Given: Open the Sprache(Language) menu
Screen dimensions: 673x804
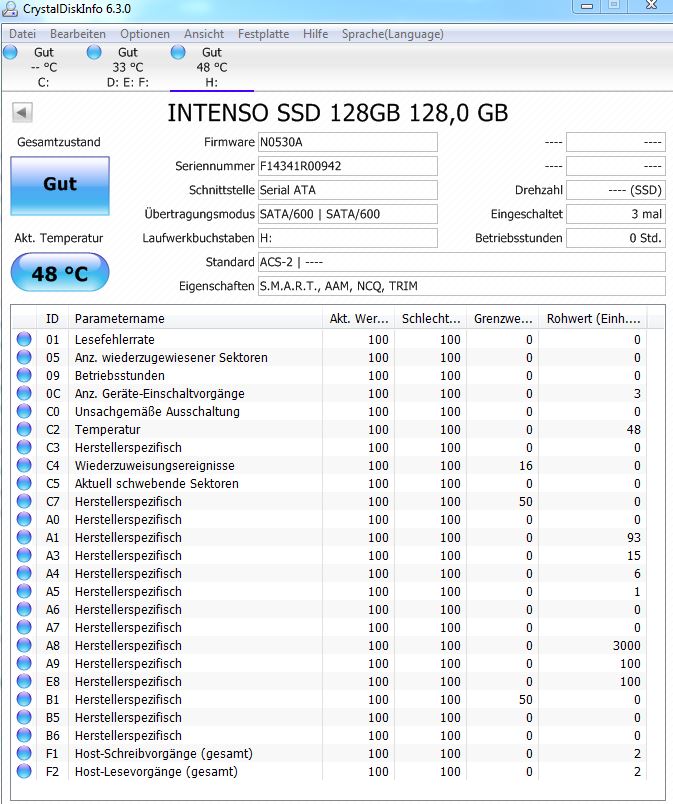Looking at the screenshot, I should (393, 34).
